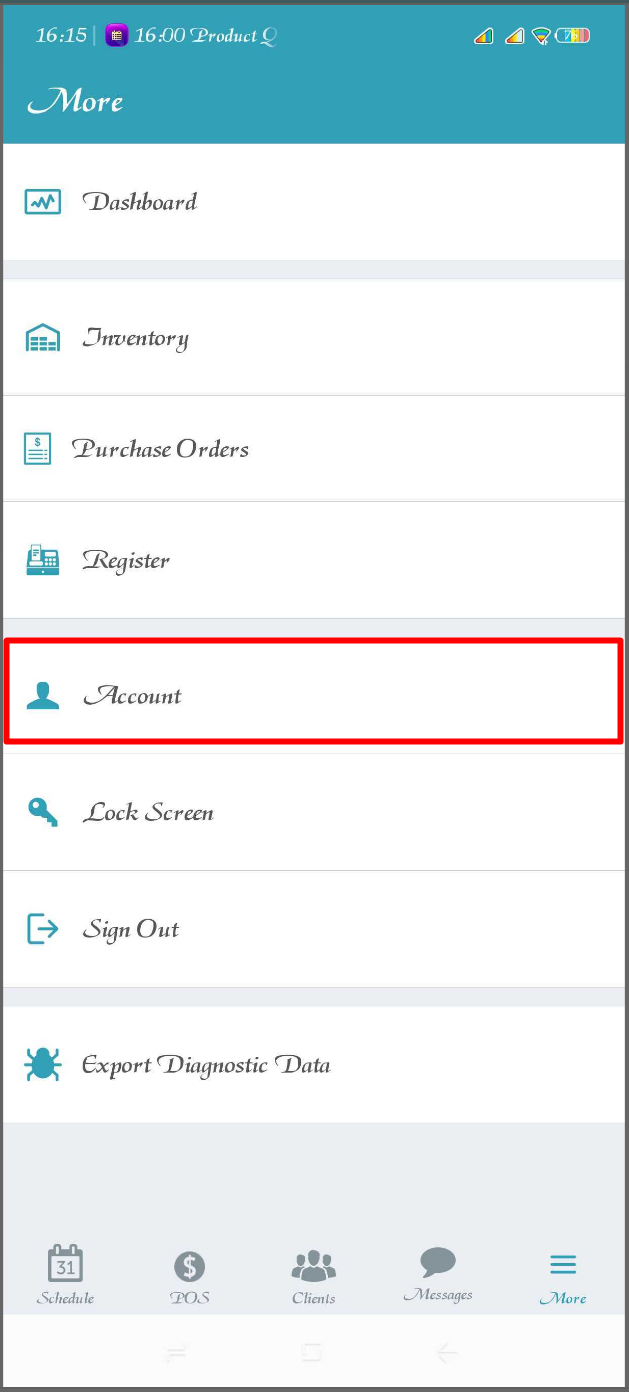Screen dimensions: 629x1392
Task: Tap the bug icon for diagnostics
Action: (43, 1065)
